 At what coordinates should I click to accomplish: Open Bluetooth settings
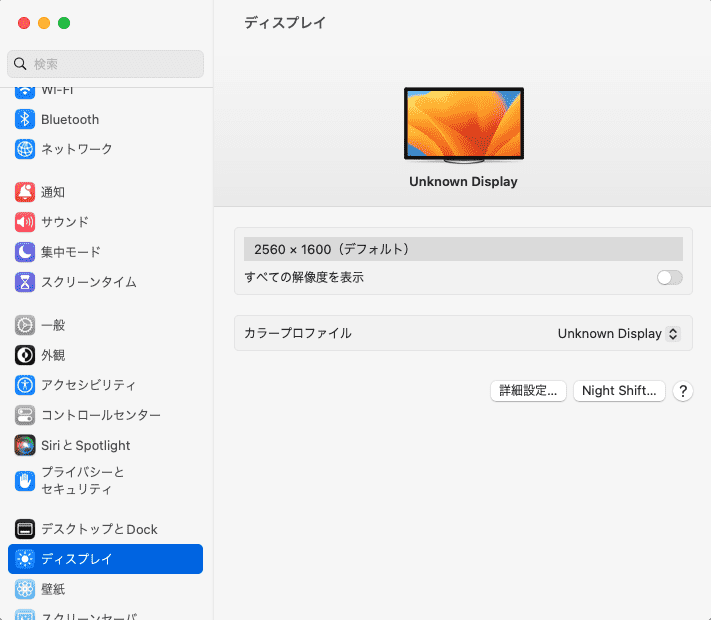click(x=105, y=119)
